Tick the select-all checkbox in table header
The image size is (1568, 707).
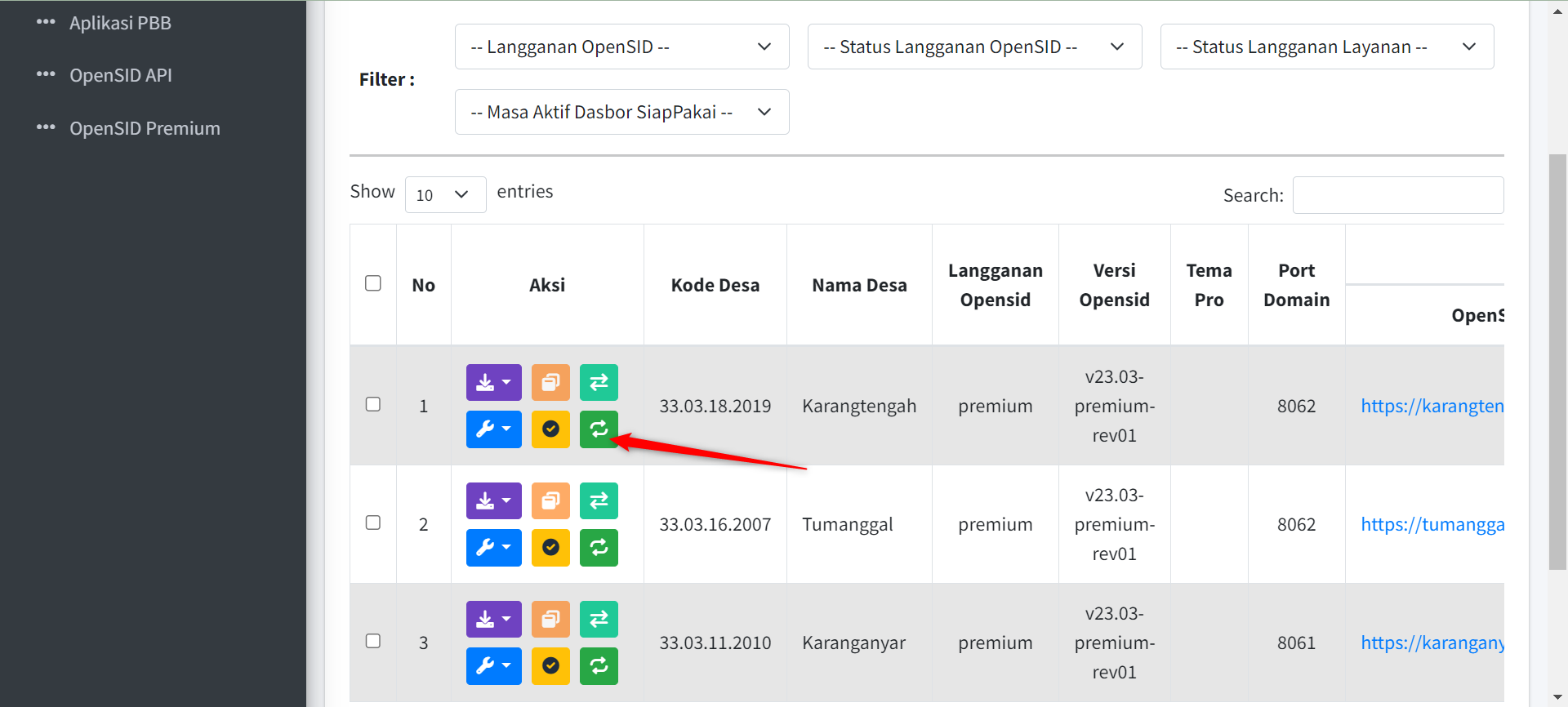[x=373, y=283]
